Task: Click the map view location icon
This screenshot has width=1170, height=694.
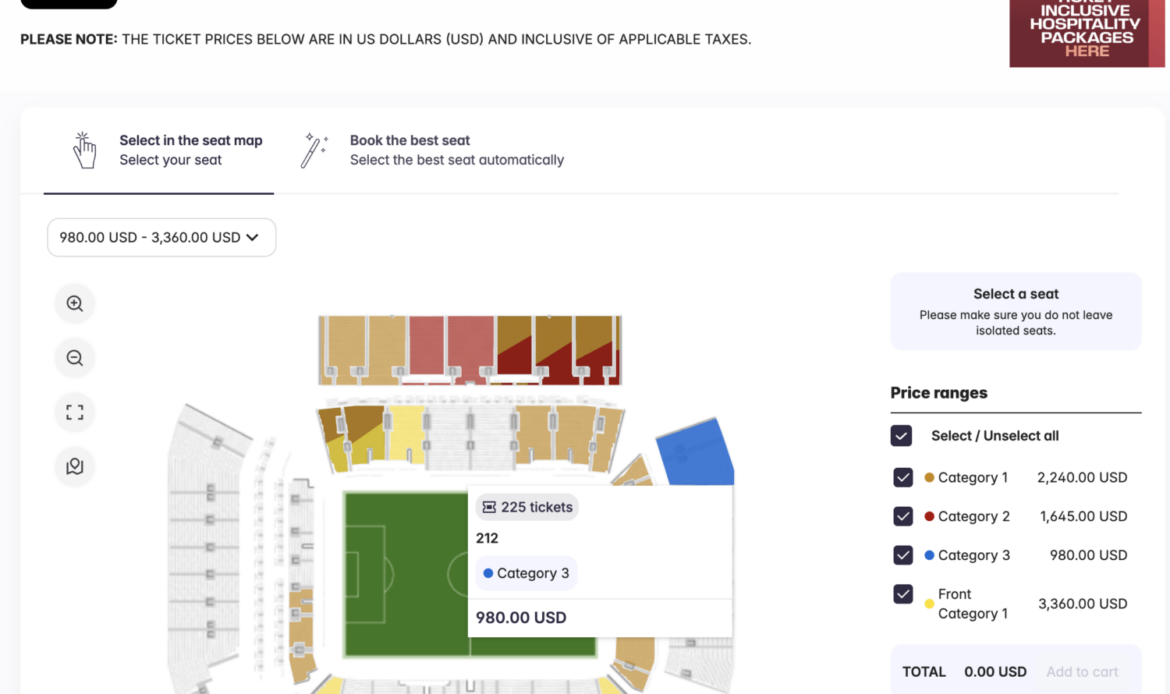Action: tap(75, 466)
